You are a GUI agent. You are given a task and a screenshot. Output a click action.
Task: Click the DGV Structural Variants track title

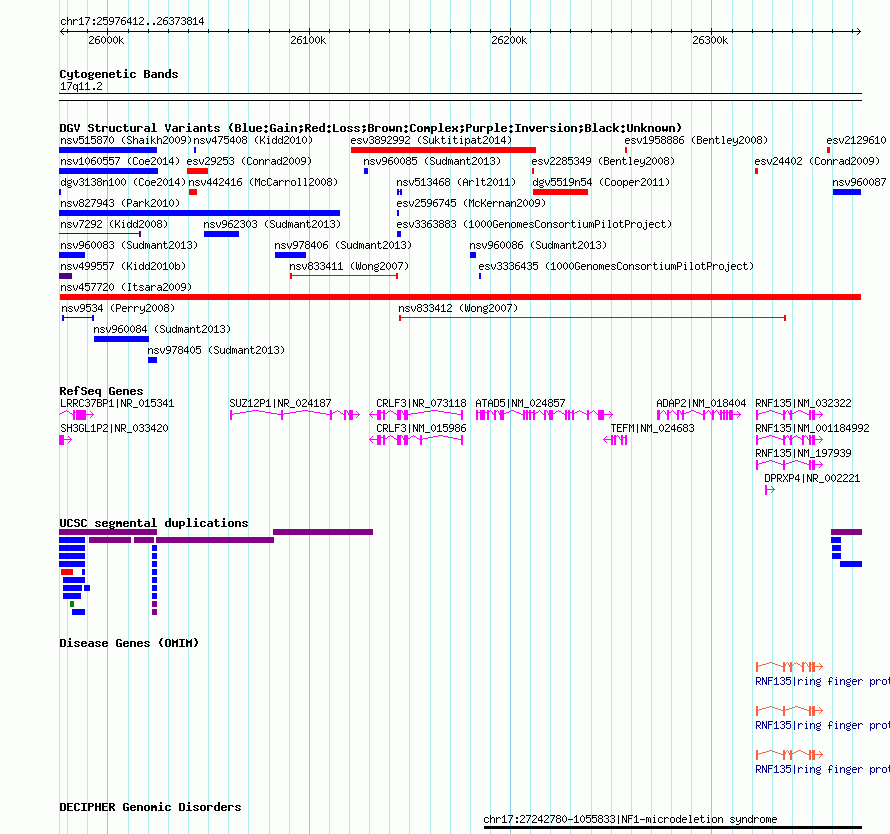pyautogui.click(x=371, y=128)
